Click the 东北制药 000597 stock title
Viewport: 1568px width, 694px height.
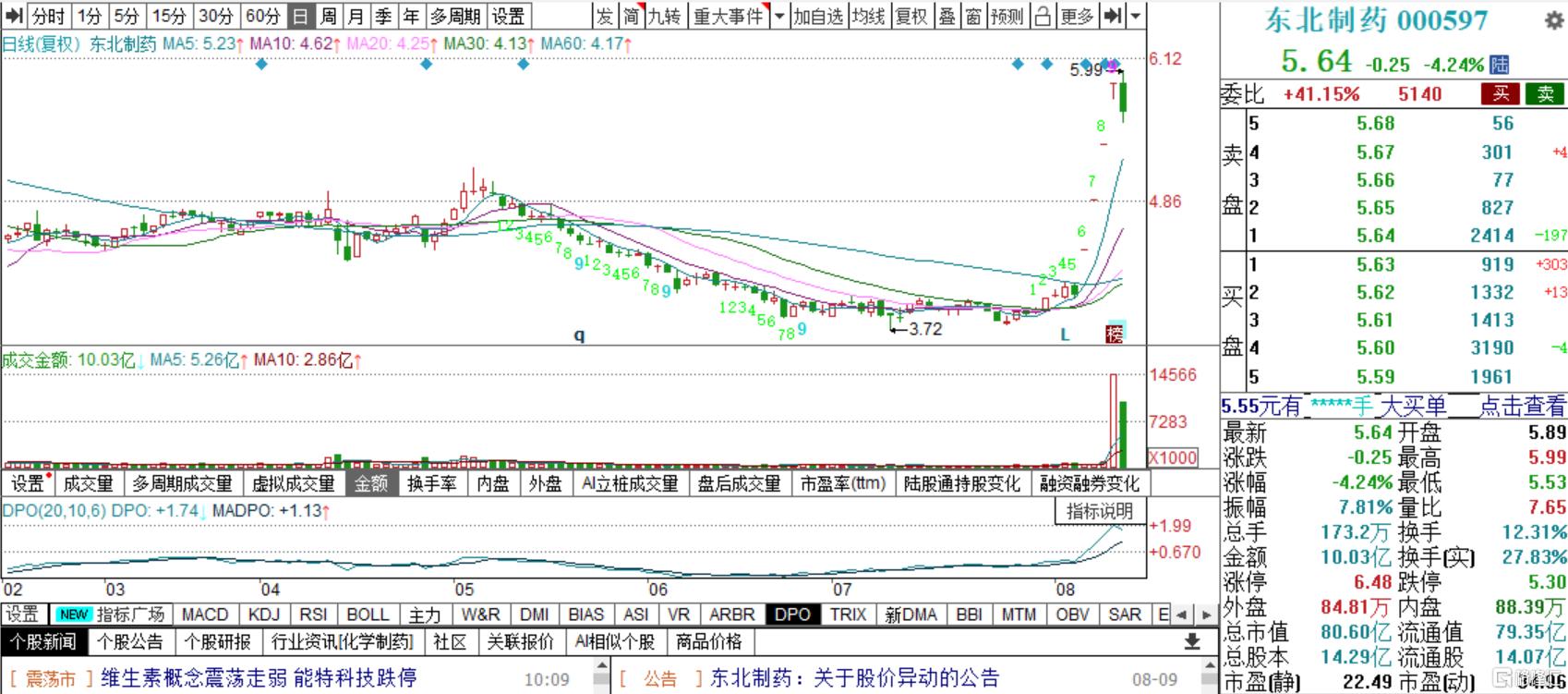click(x=1375, y=20)
